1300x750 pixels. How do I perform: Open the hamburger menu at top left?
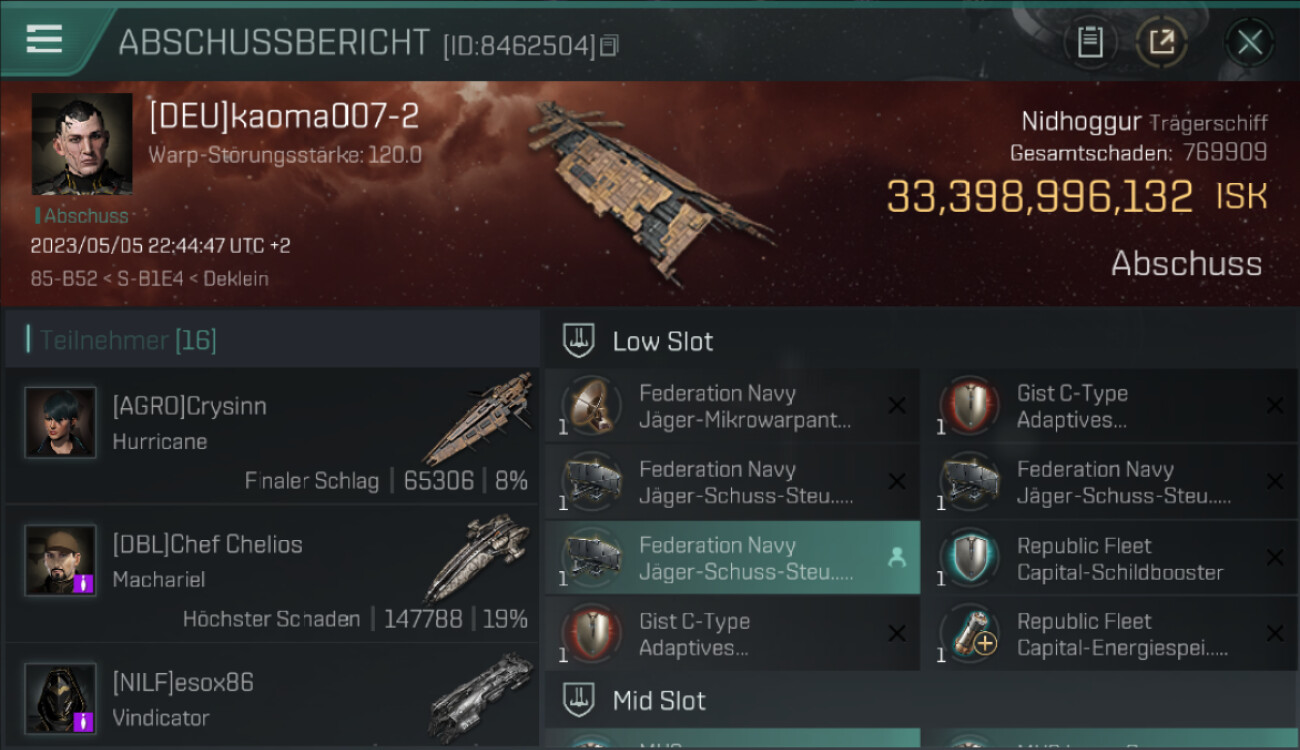(44, 40)
